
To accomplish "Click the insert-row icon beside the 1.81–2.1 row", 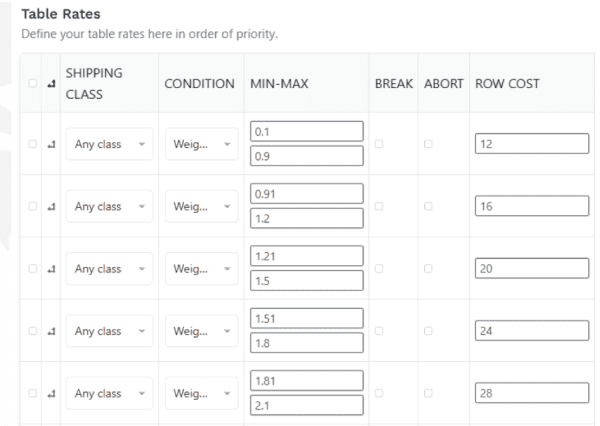I will click(51, 393).
